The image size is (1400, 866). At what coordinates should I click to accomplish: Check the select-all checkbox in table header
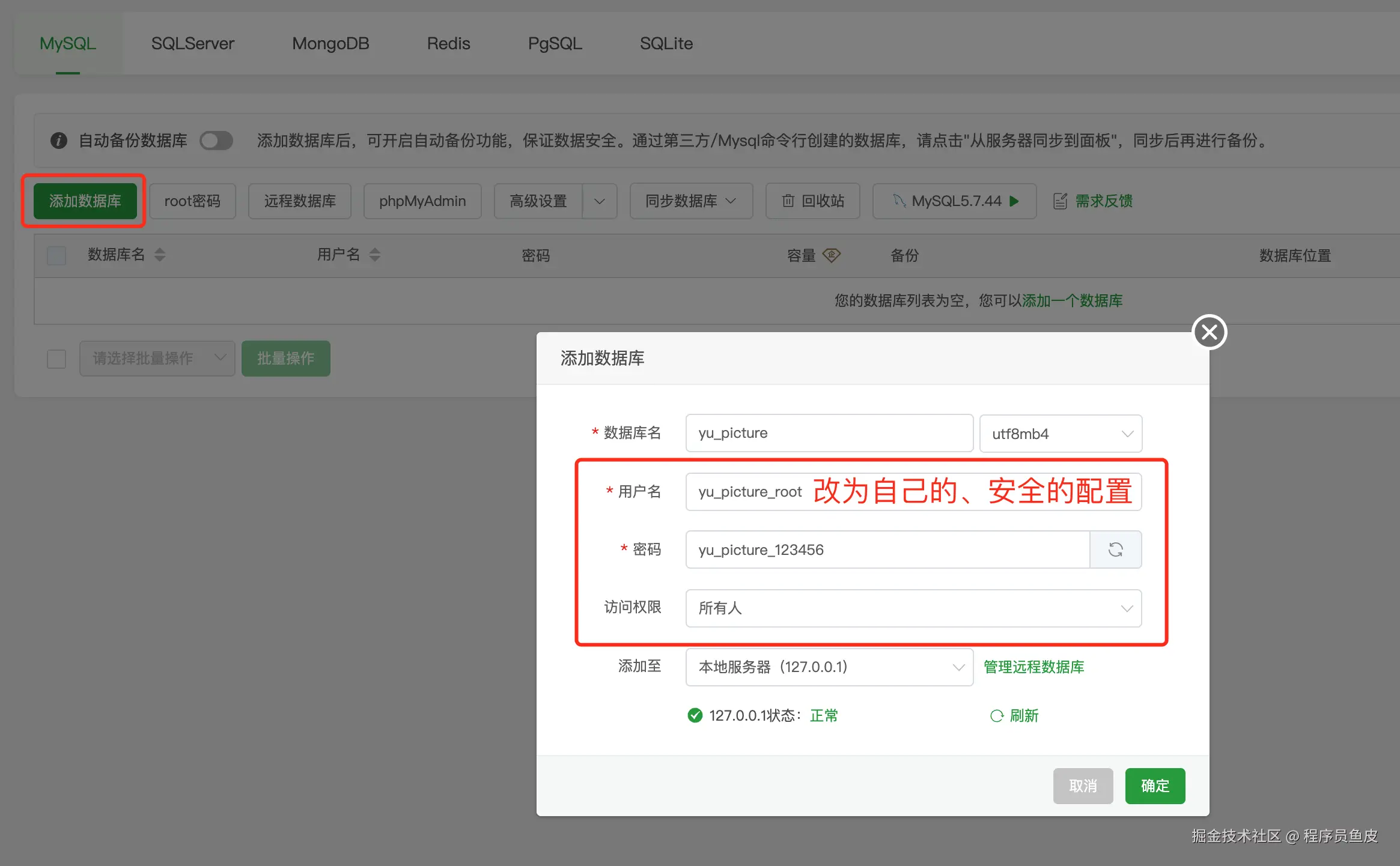(56, 256)
